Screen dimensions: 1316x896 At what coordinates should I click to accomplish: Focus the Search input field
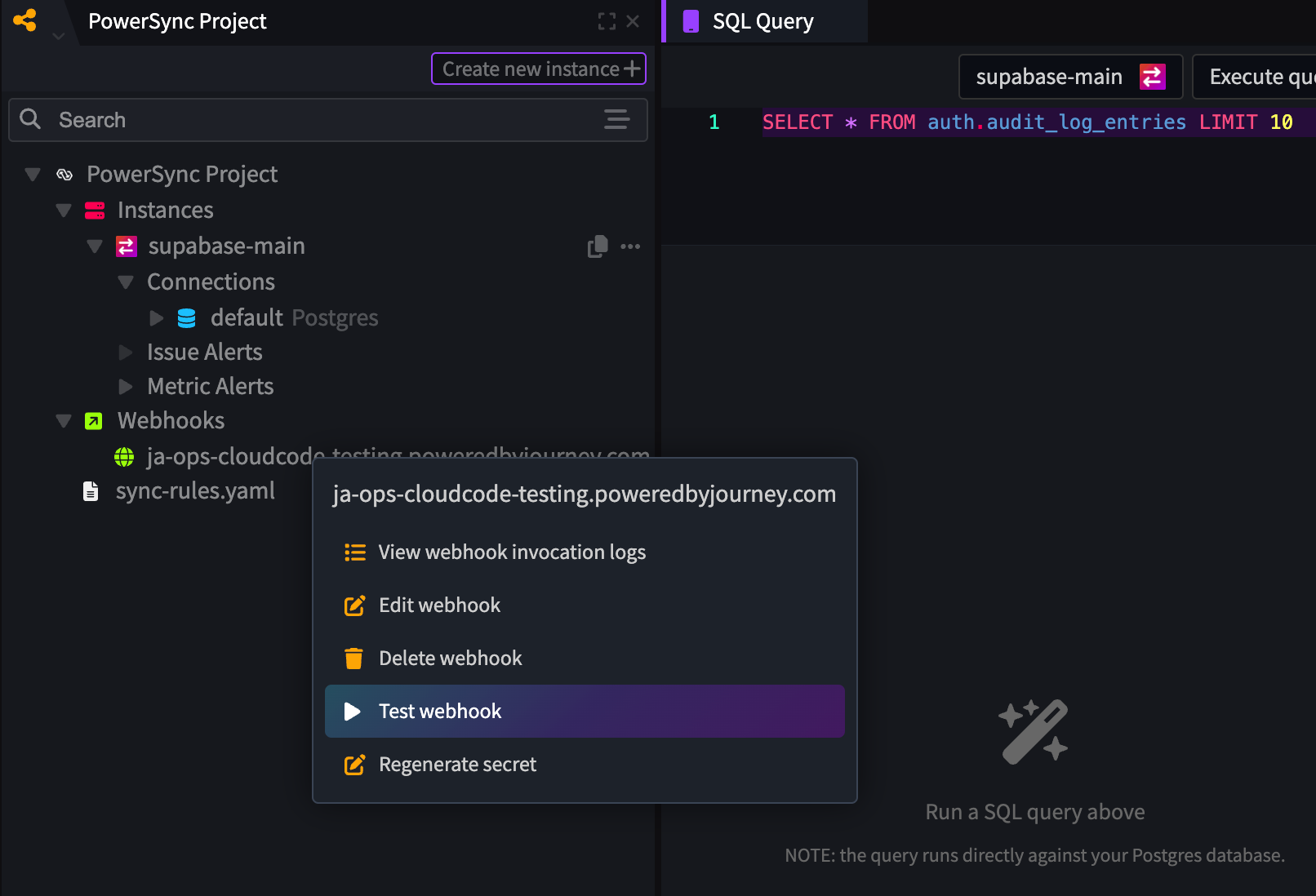click(328, 120)
